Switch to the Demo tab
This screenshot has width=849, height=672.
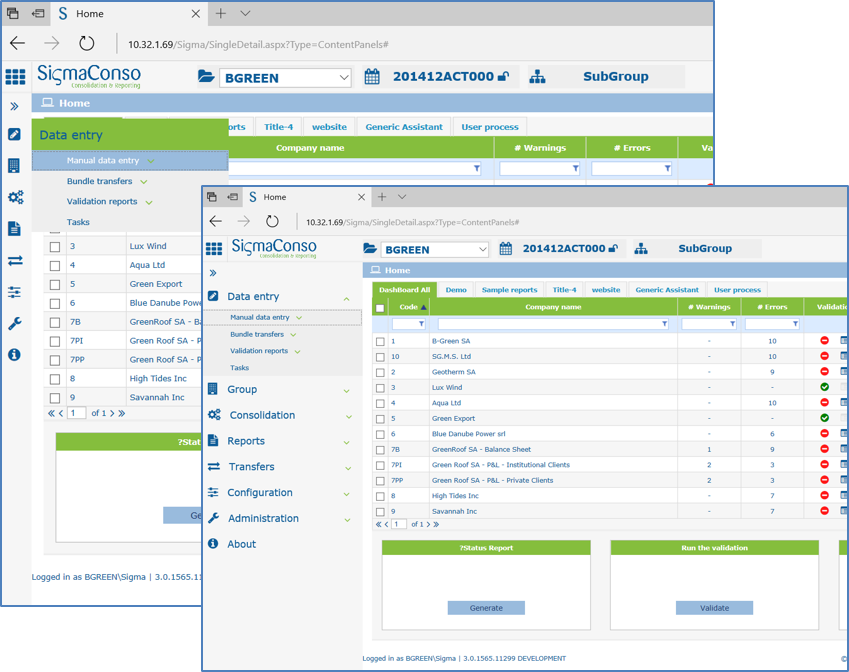455,289
